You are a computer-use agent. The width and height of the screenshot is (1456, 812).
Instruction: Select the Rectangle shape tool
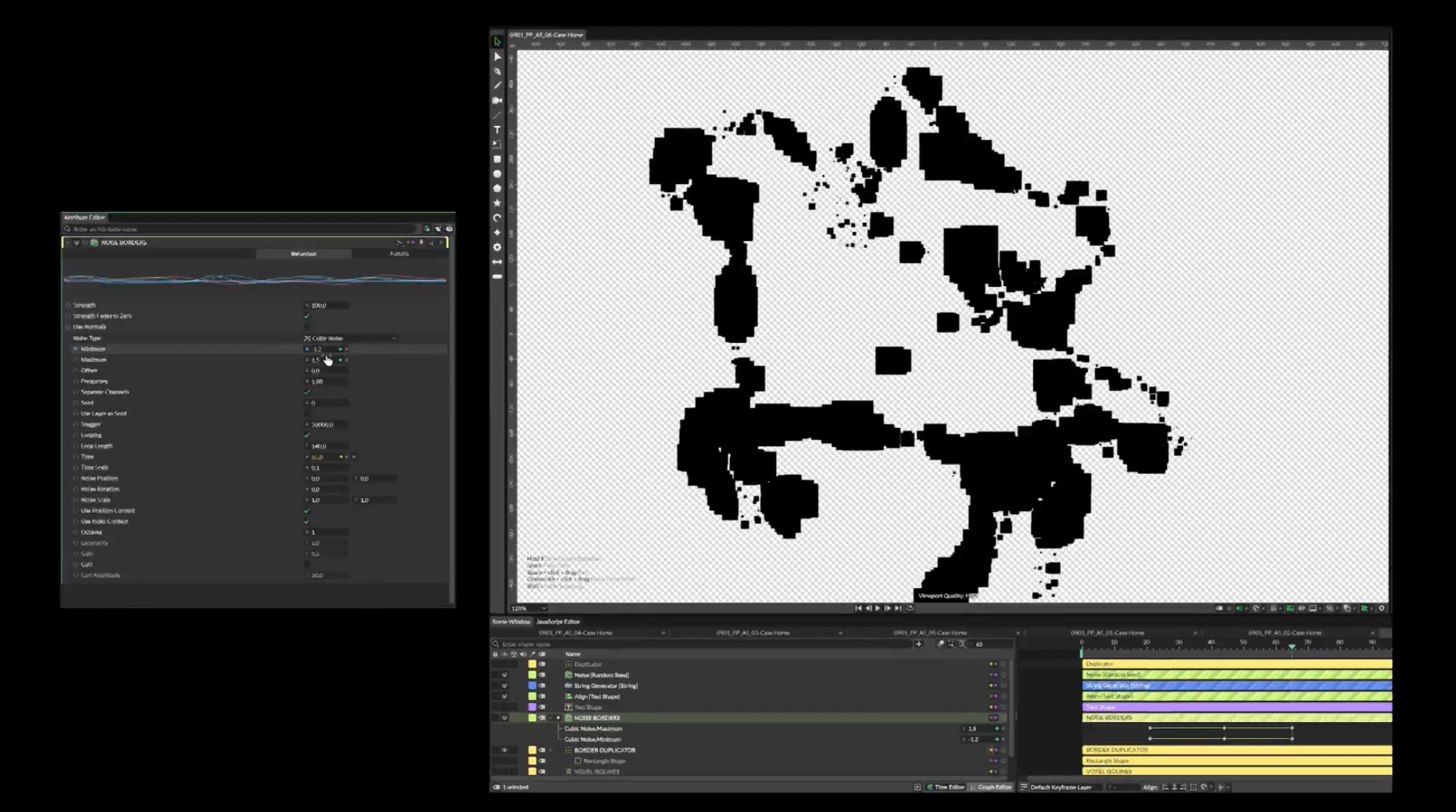tap(497, 159)
